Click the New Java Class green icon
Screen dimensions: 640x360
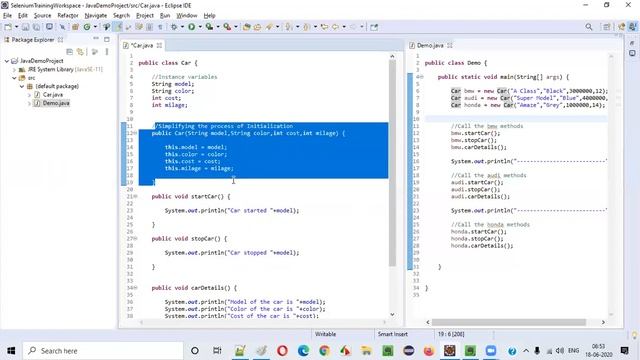[x=87, y=27]
